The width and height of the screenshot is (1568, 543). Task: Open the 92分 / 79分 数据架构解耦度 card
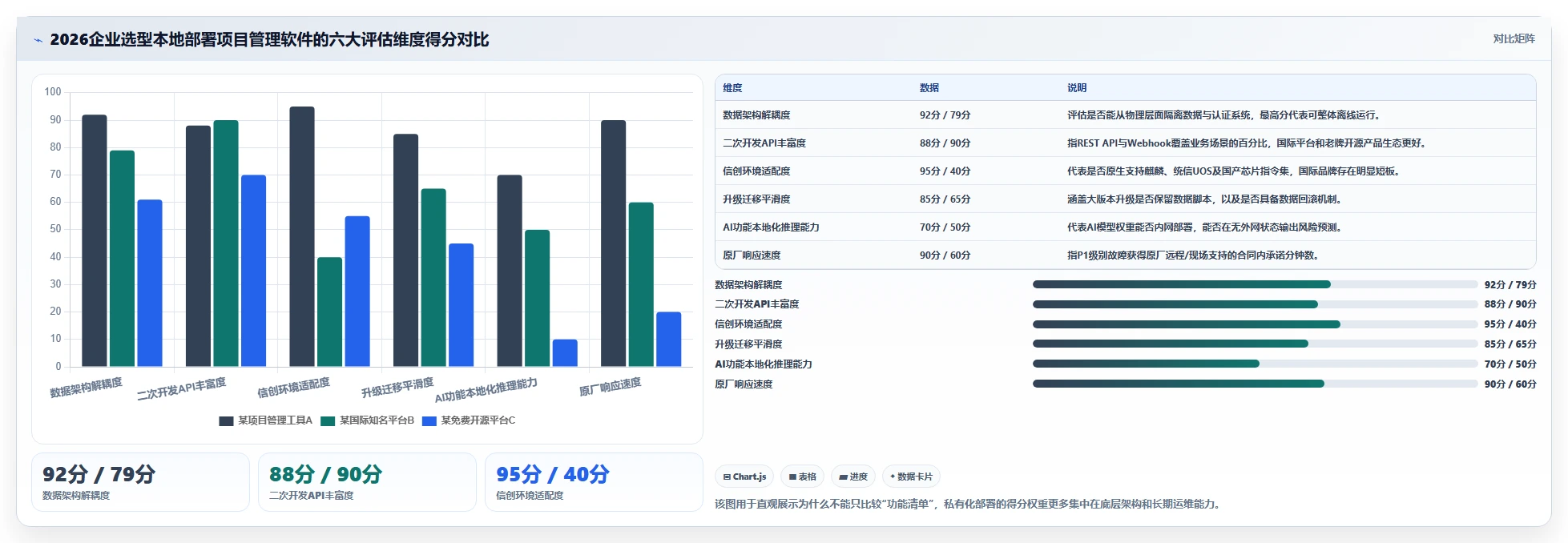coord(140,482)
